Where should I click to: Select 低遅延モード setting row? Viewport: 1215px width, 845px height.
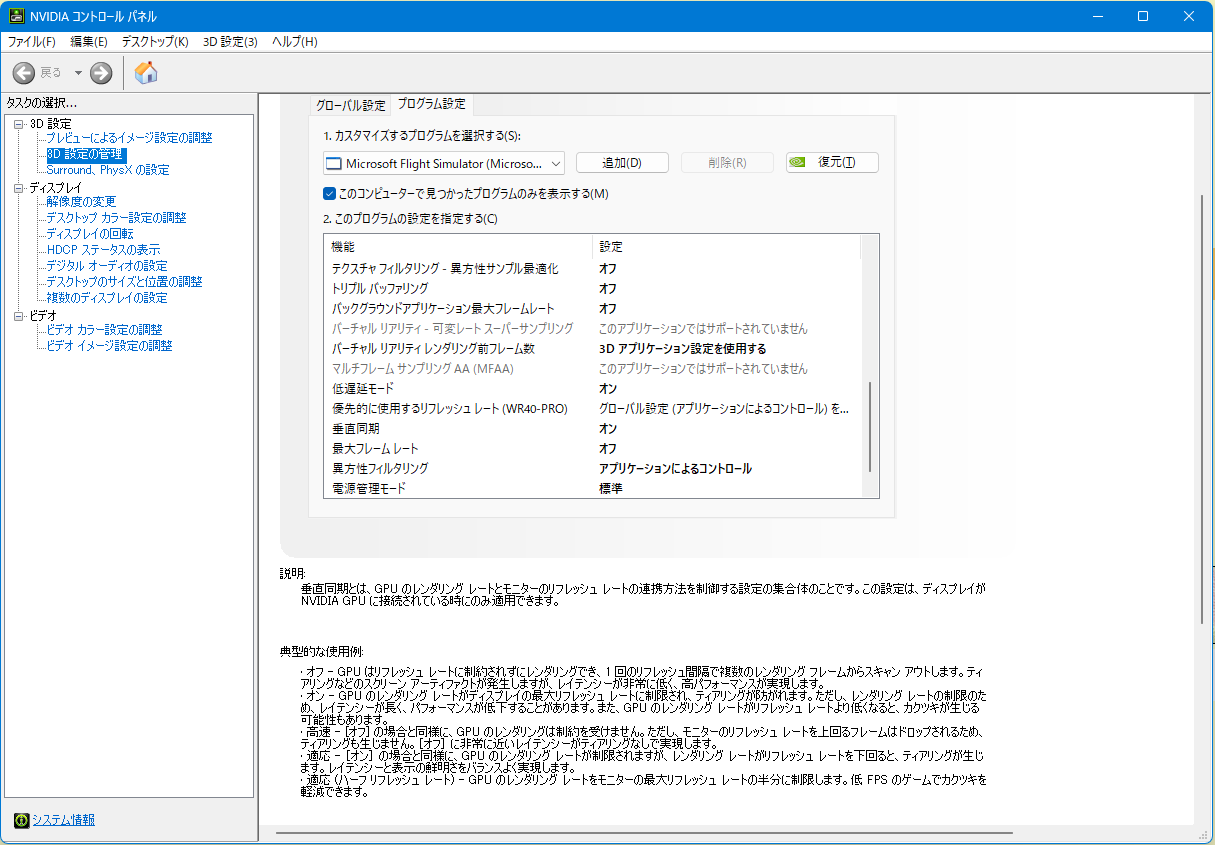coord(592,388)
